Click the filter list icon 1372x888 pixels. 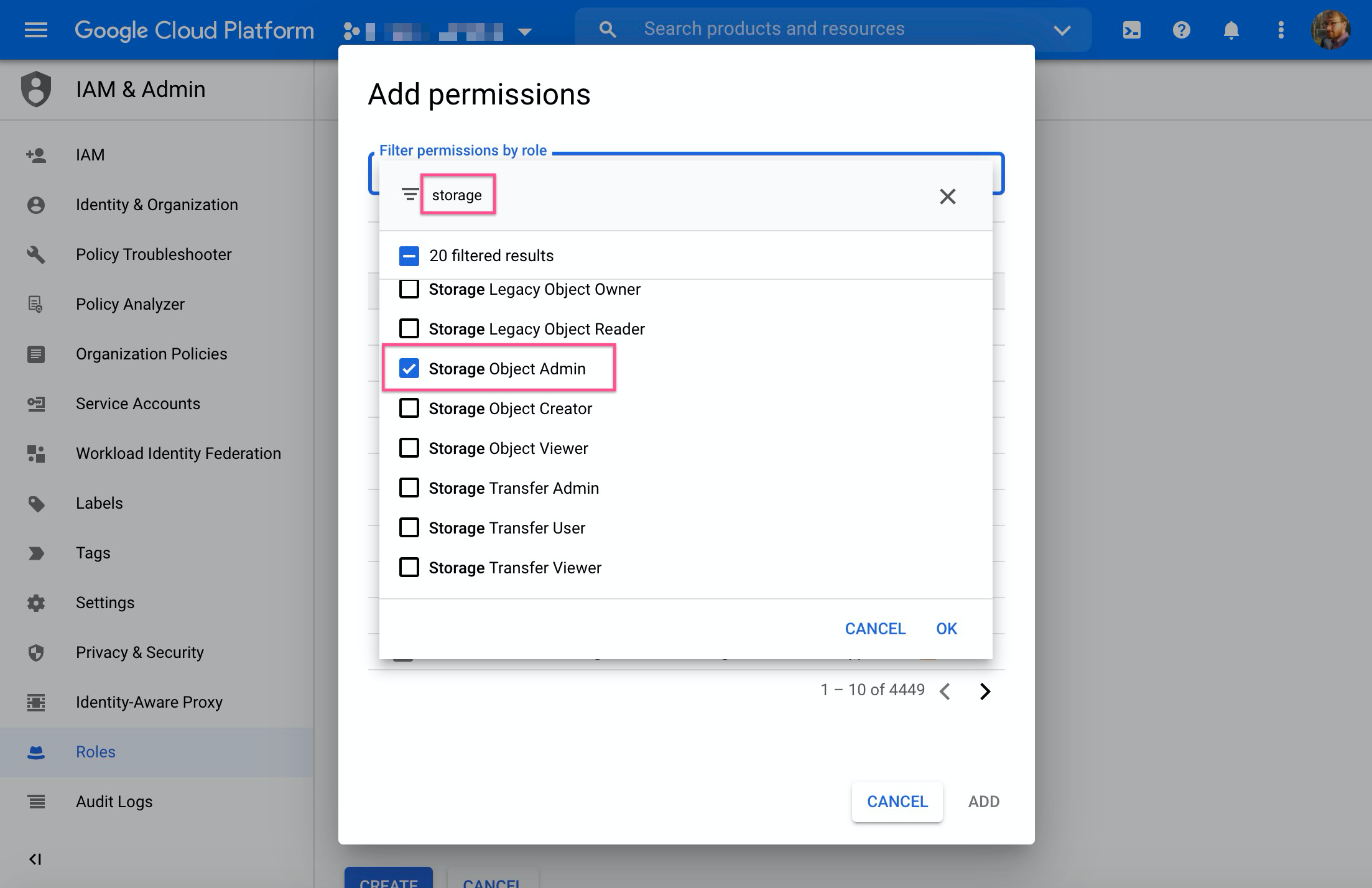(409, 195)
